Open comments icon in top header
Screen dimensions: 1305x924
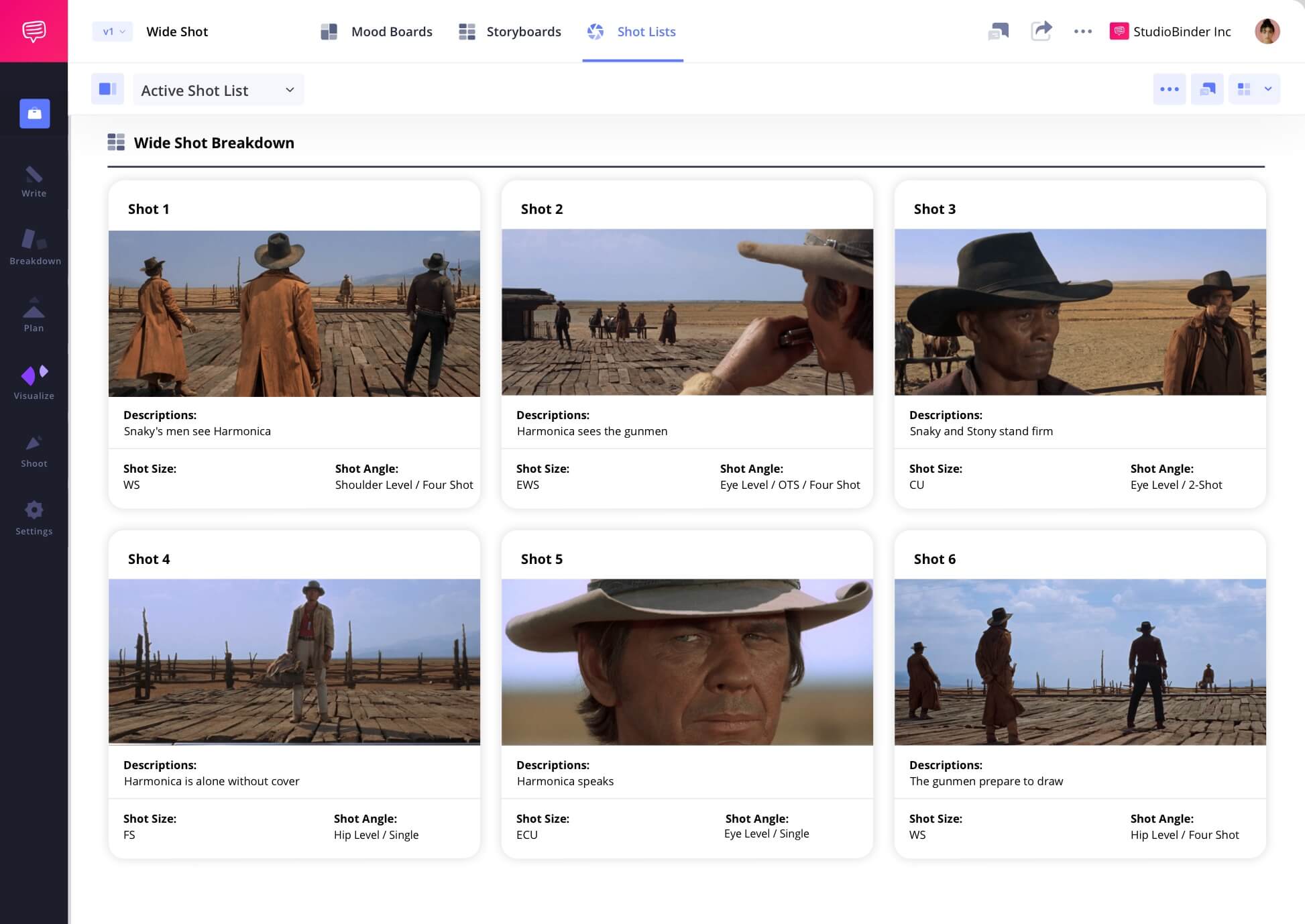point(998,31)
